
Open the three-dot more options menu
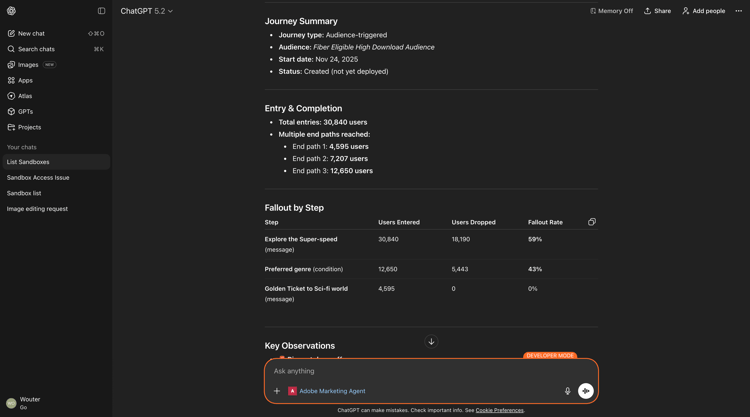pyautogui.click(x=739, y=11)
